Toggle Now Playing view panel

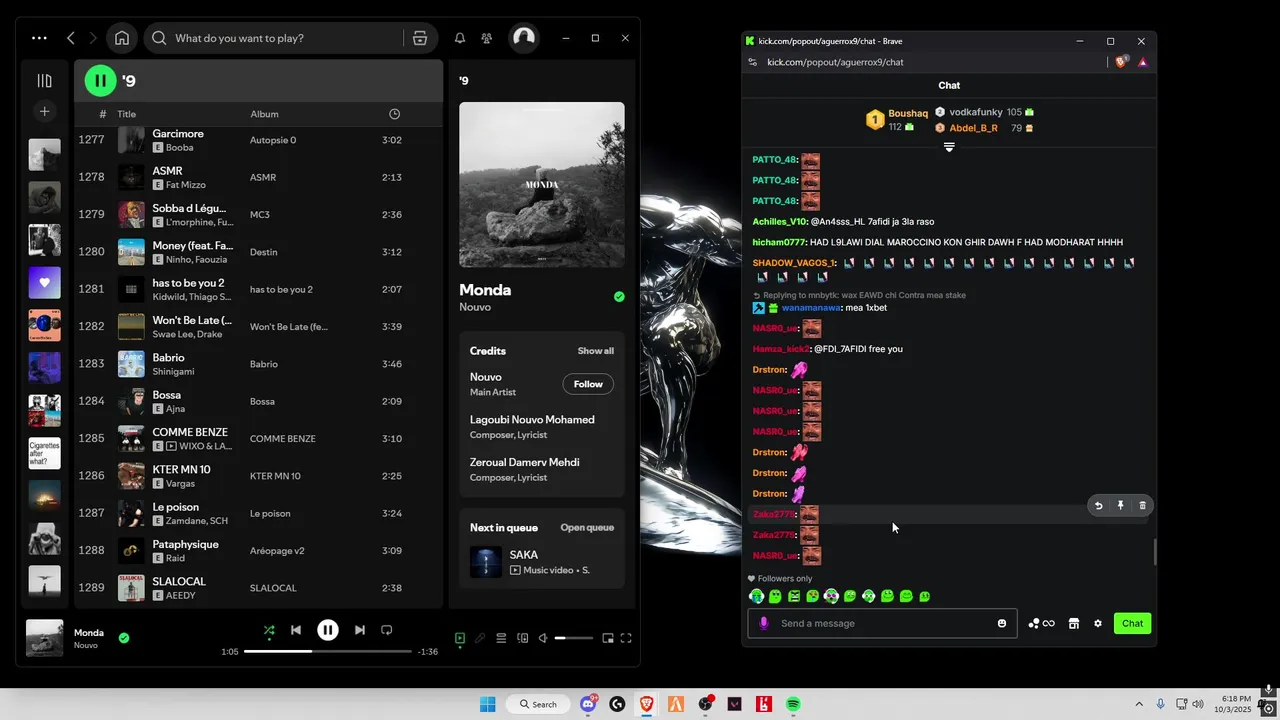(460, 638)
